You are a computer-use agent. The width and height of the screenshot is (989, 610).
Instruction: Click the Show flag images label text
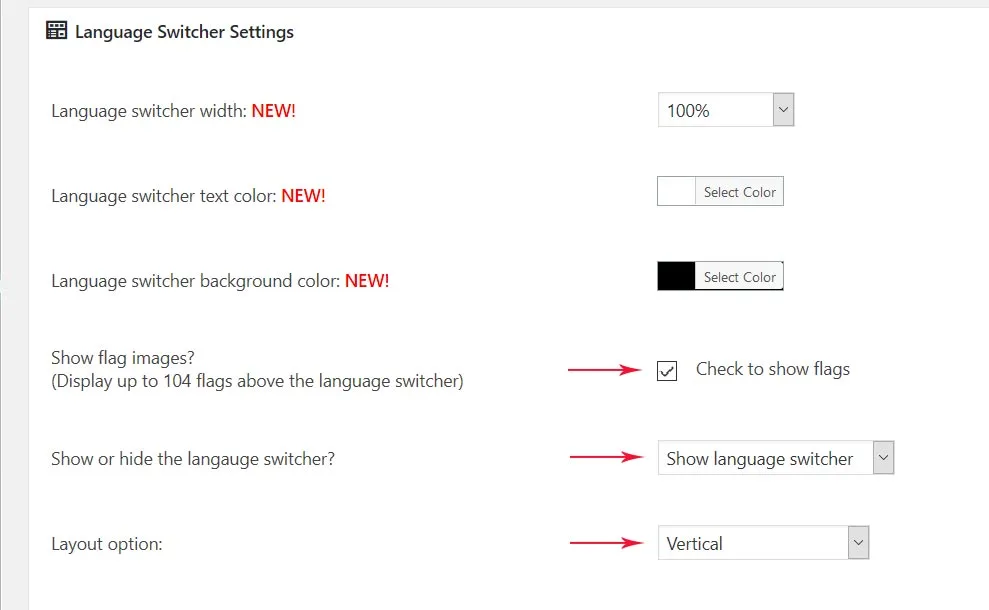tap(123, 358)
